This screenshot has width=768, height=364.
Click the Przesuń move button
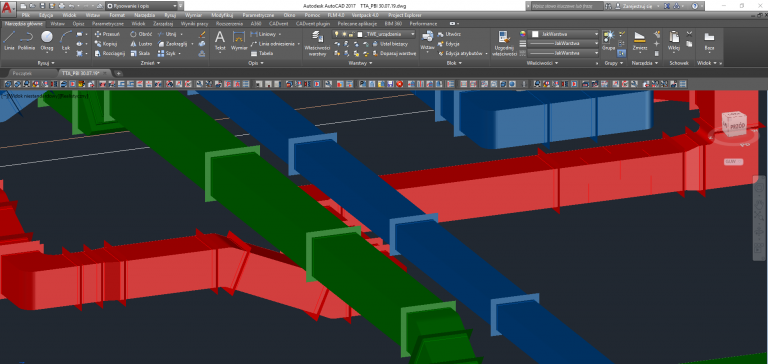tap(107, 34)
